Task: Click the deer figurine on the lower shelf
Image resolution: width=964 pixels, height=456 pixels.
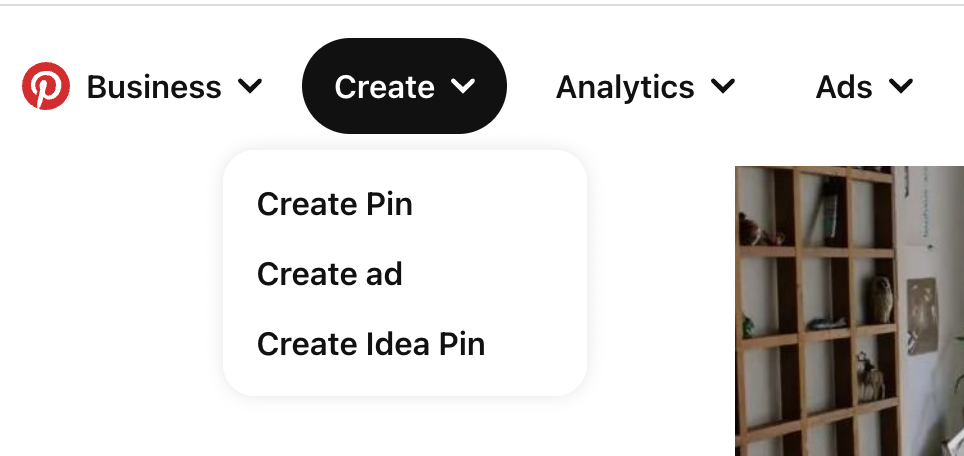Action: pos(870,380)
